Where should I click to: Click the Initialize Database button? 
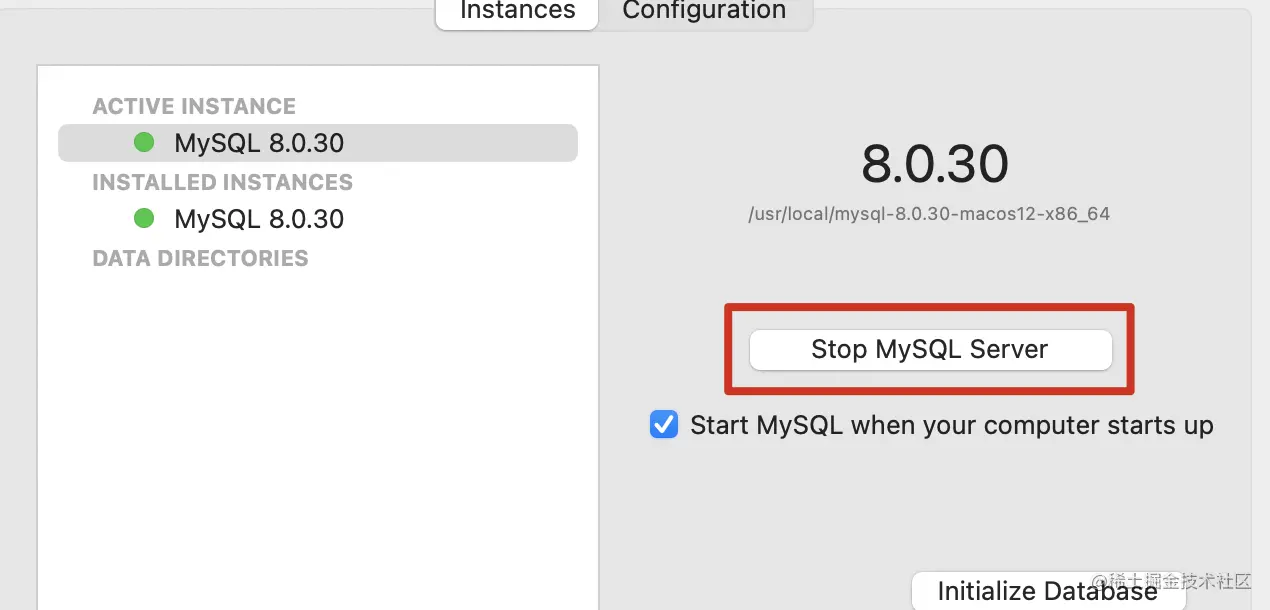pos(1047,591)
